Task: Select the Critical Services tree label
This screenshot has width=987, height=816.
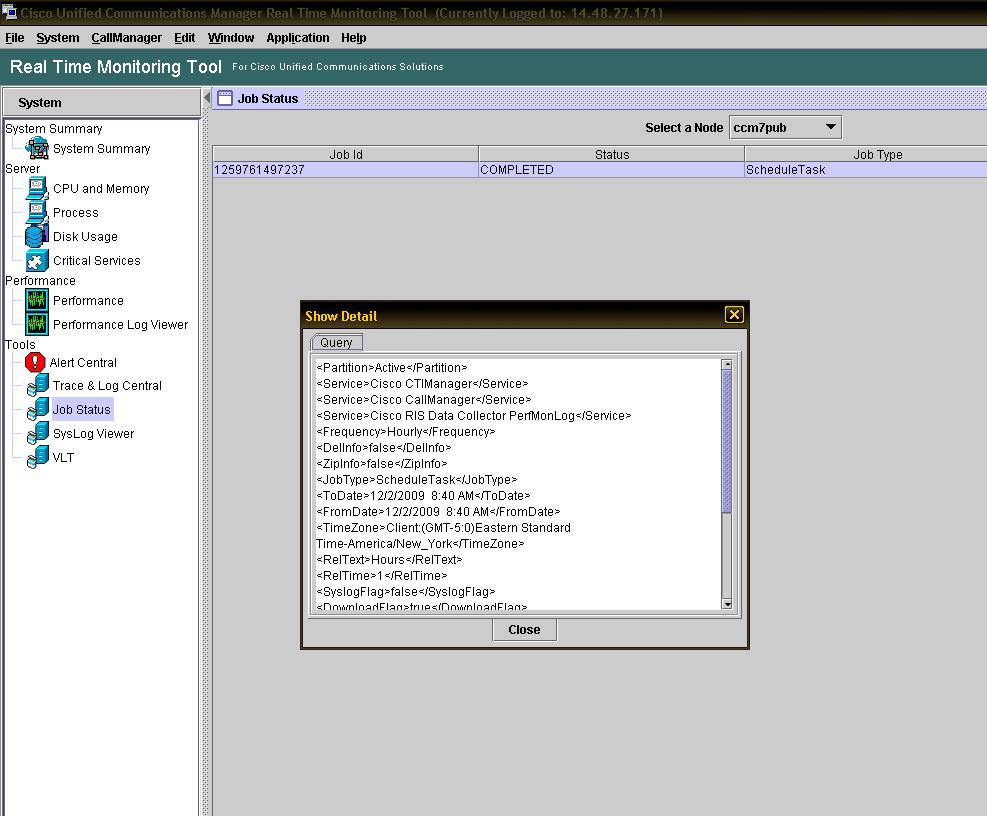Action: pos(96,260)
